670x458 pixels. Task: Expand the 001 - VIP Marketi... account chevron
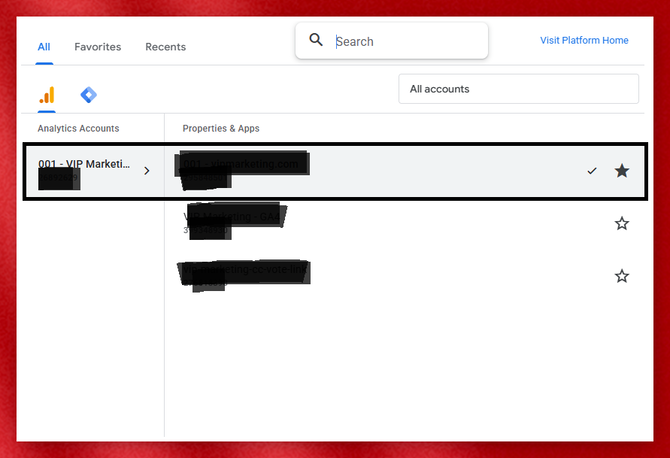pyautogui.click(x=147, y=171)
